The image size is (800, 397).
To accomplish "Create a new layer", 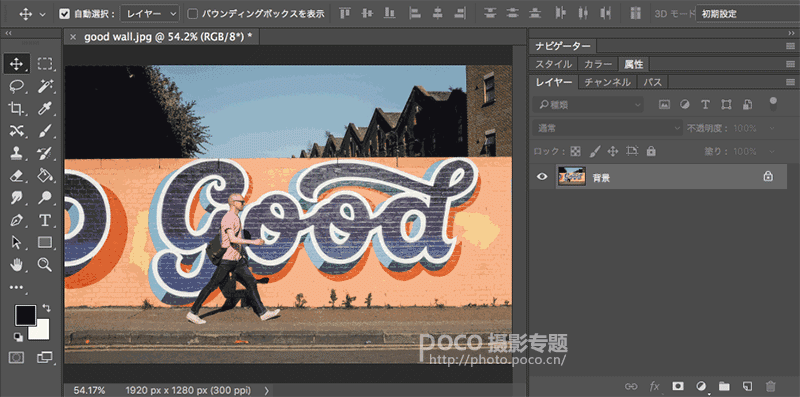I will tap(747, 386).
